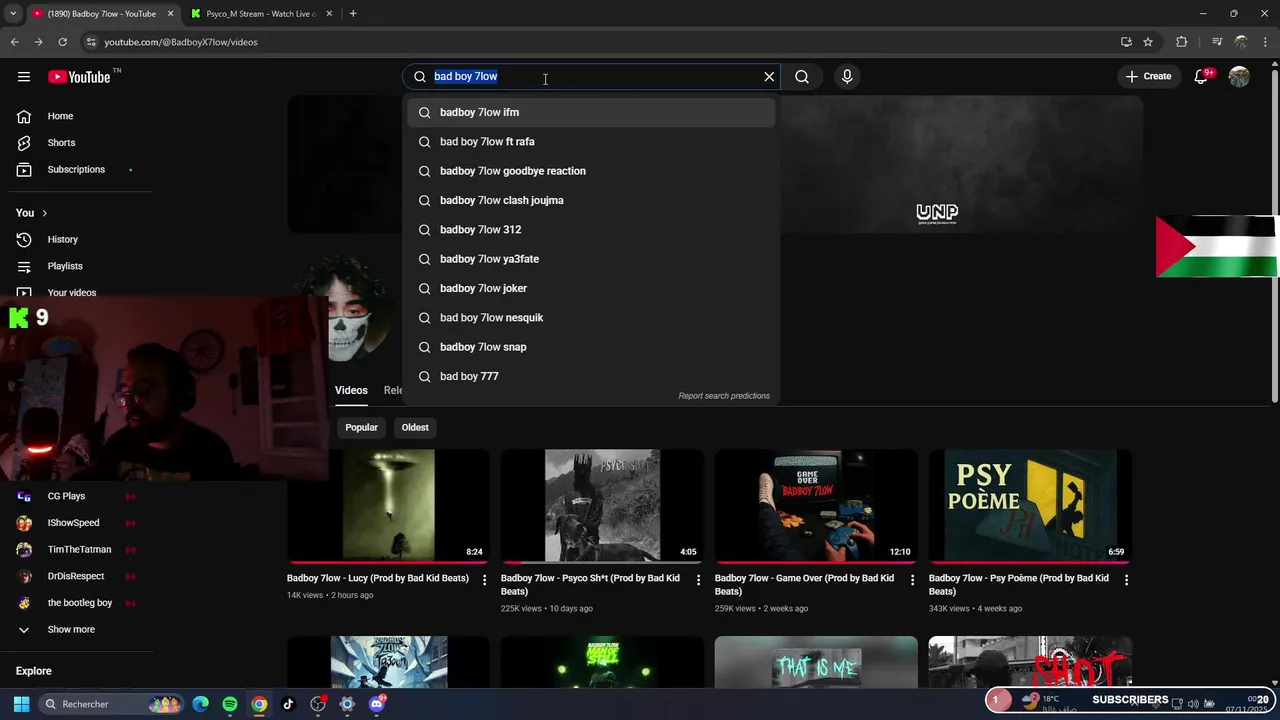1280x720 pixels.
Task: Bookmark this page with the star
Action: coord(1148,42)
